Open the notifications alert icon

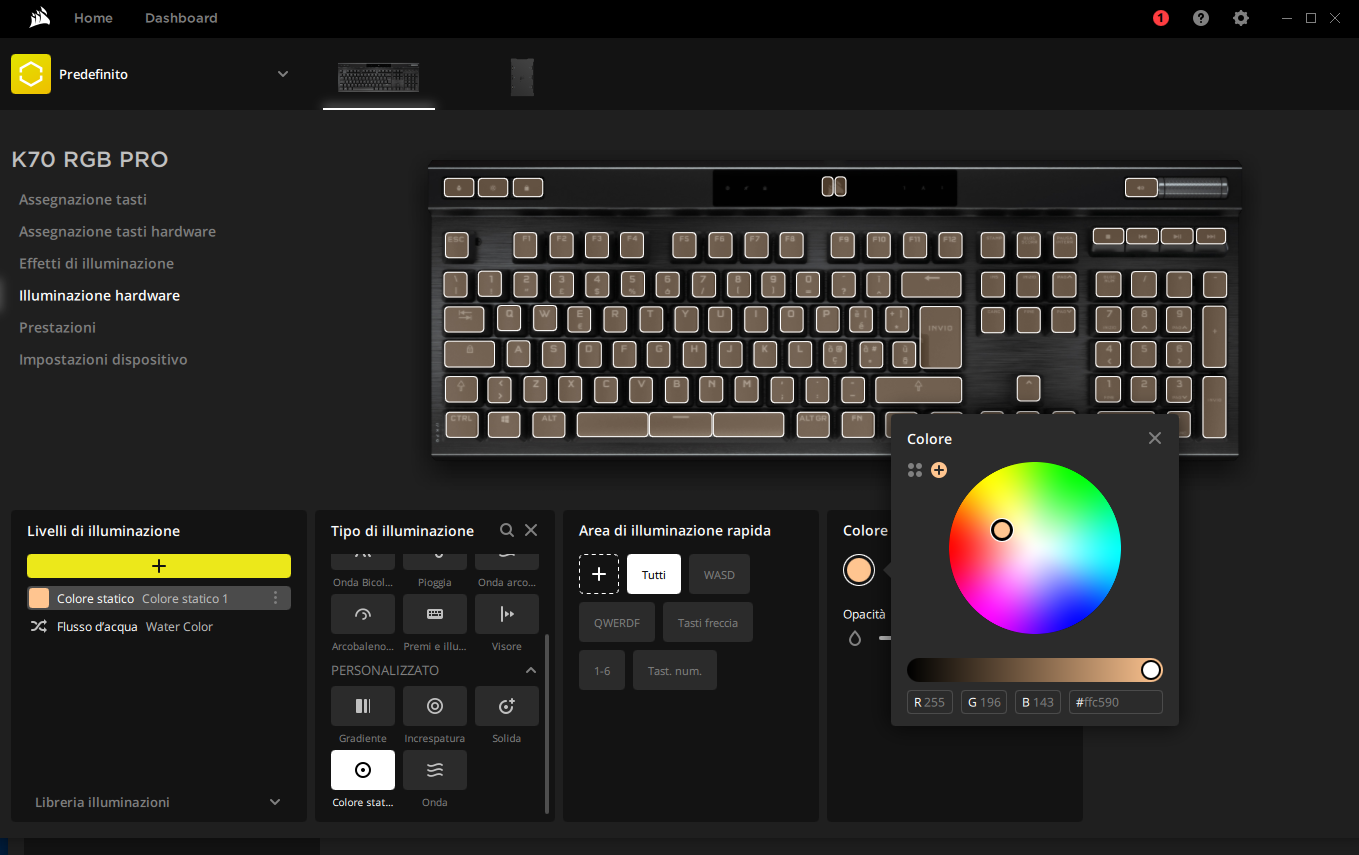coord(1161,18)
